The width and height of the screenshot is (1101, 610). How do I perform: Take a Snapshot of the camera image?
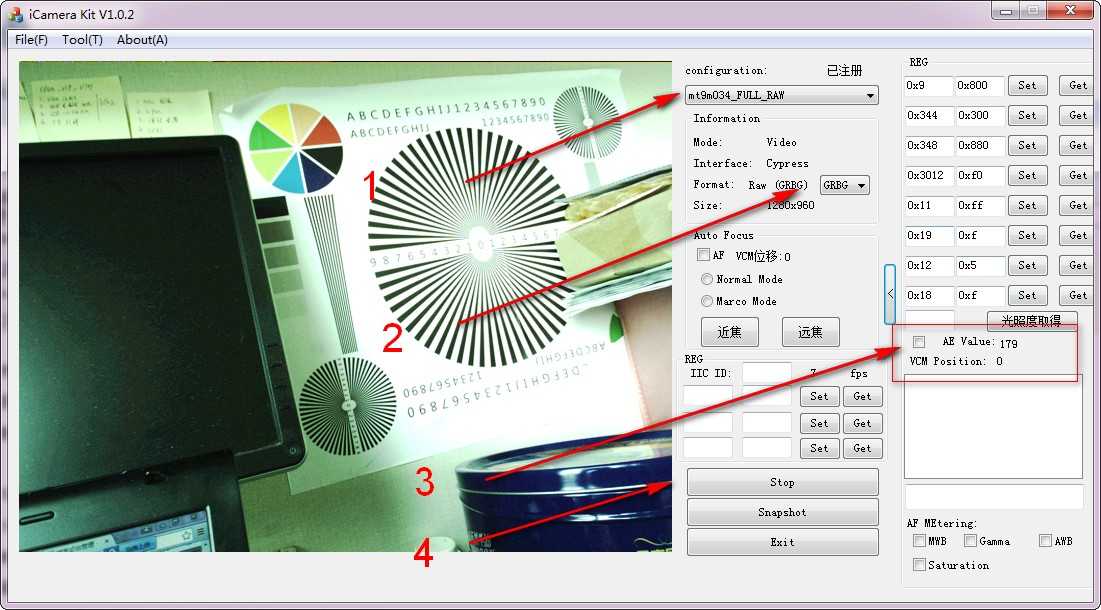coord(782,512)
